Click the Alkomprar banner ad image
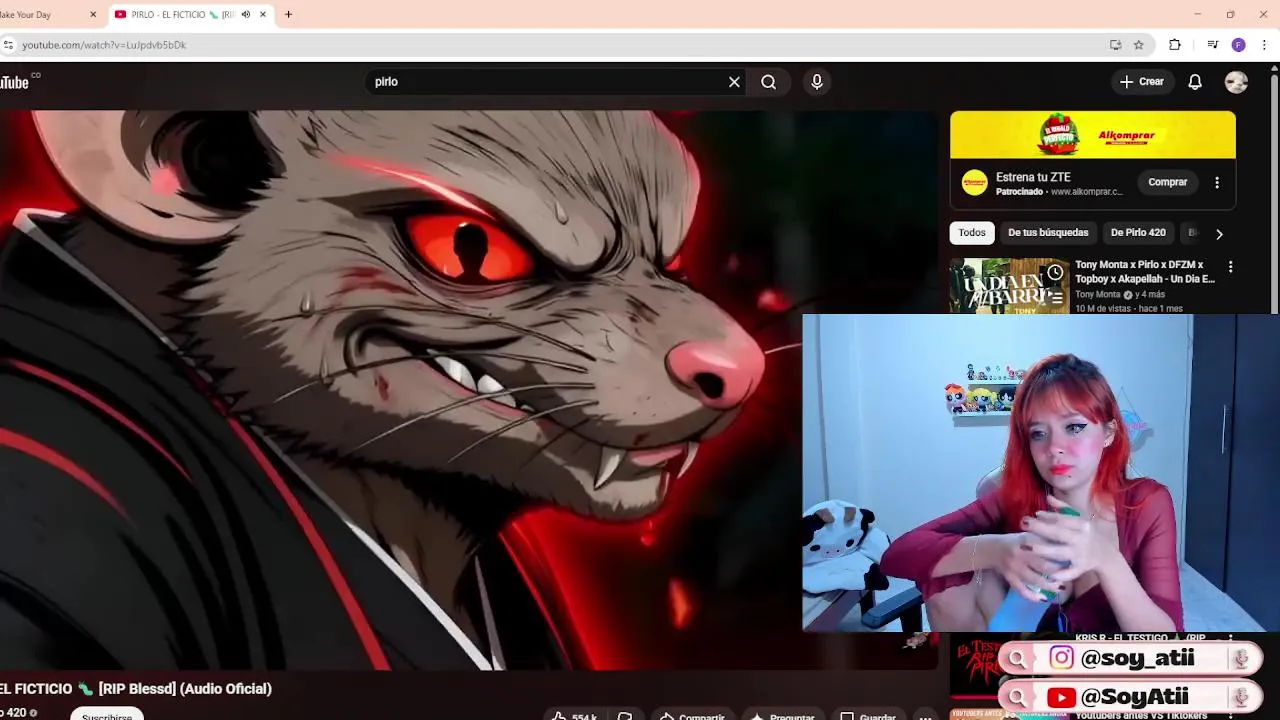The width and height of the screenshot is (1280, 720). point(1093,135)
